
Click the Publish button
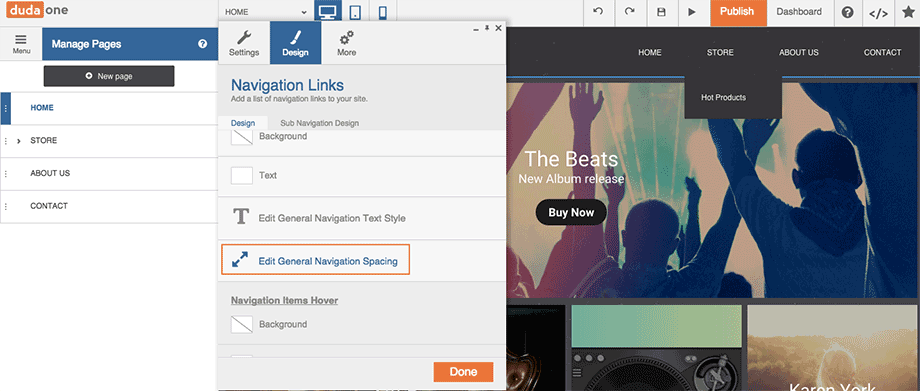[737, 12]
